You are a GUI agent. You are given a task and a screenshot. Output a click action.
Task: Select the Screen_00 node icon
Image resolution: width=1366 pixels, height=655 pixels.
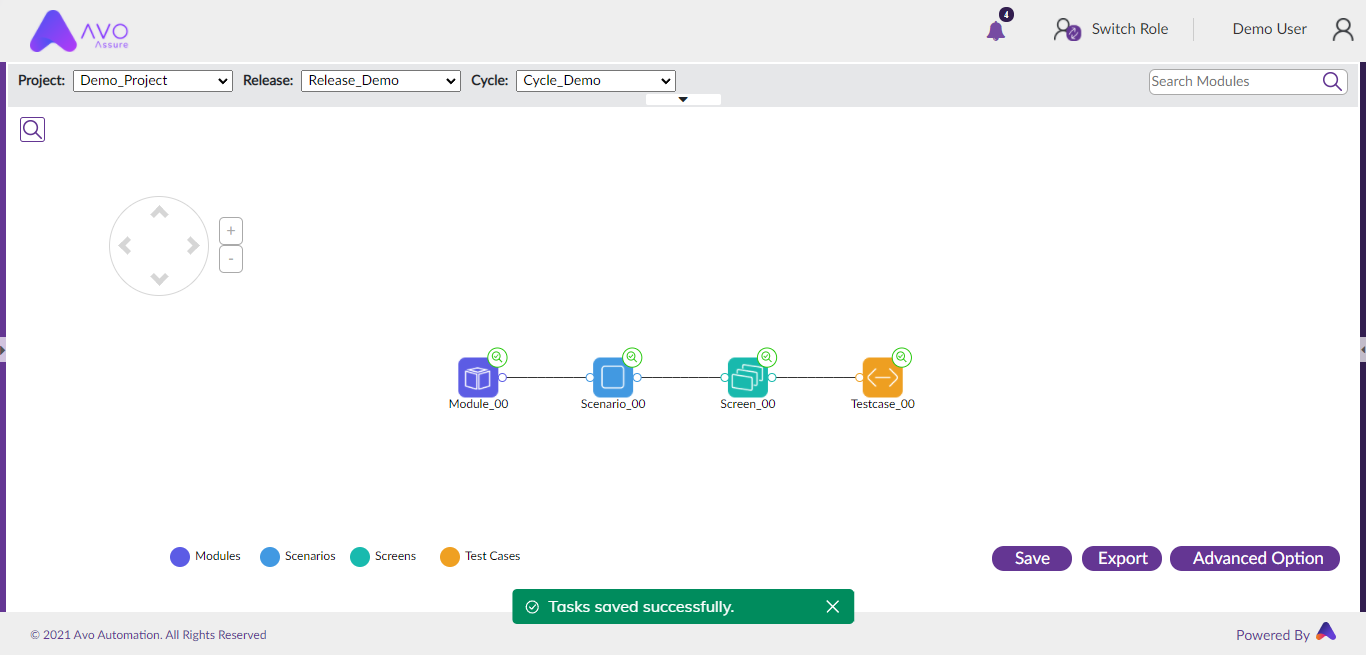748,377
